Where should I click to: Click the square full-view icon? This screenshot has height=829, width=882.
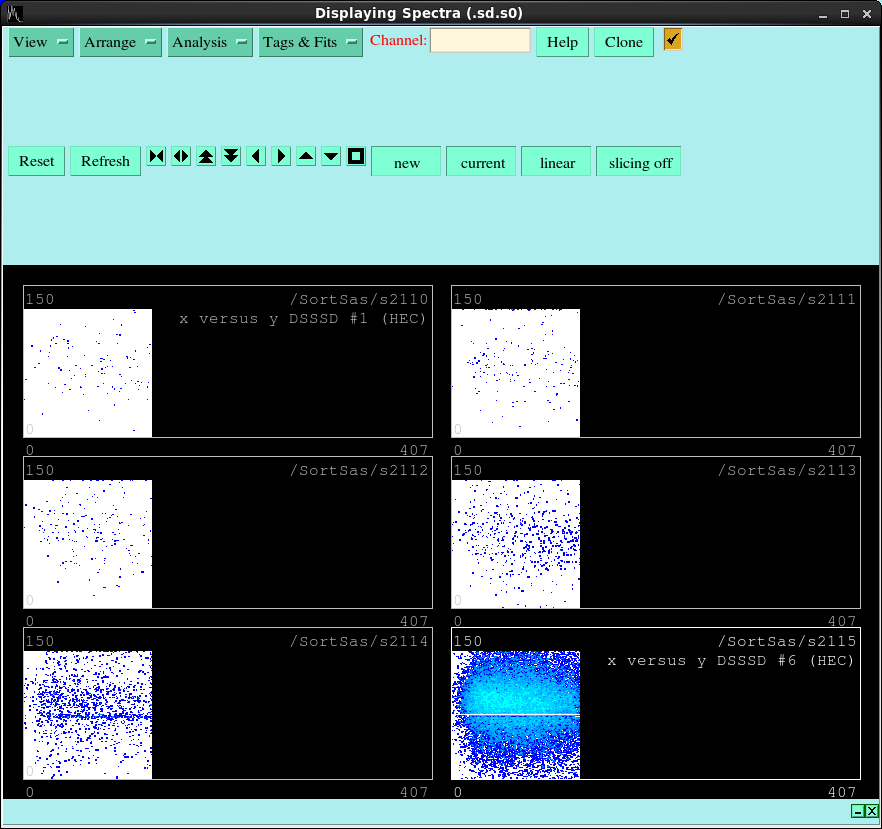tap(356, 157)
